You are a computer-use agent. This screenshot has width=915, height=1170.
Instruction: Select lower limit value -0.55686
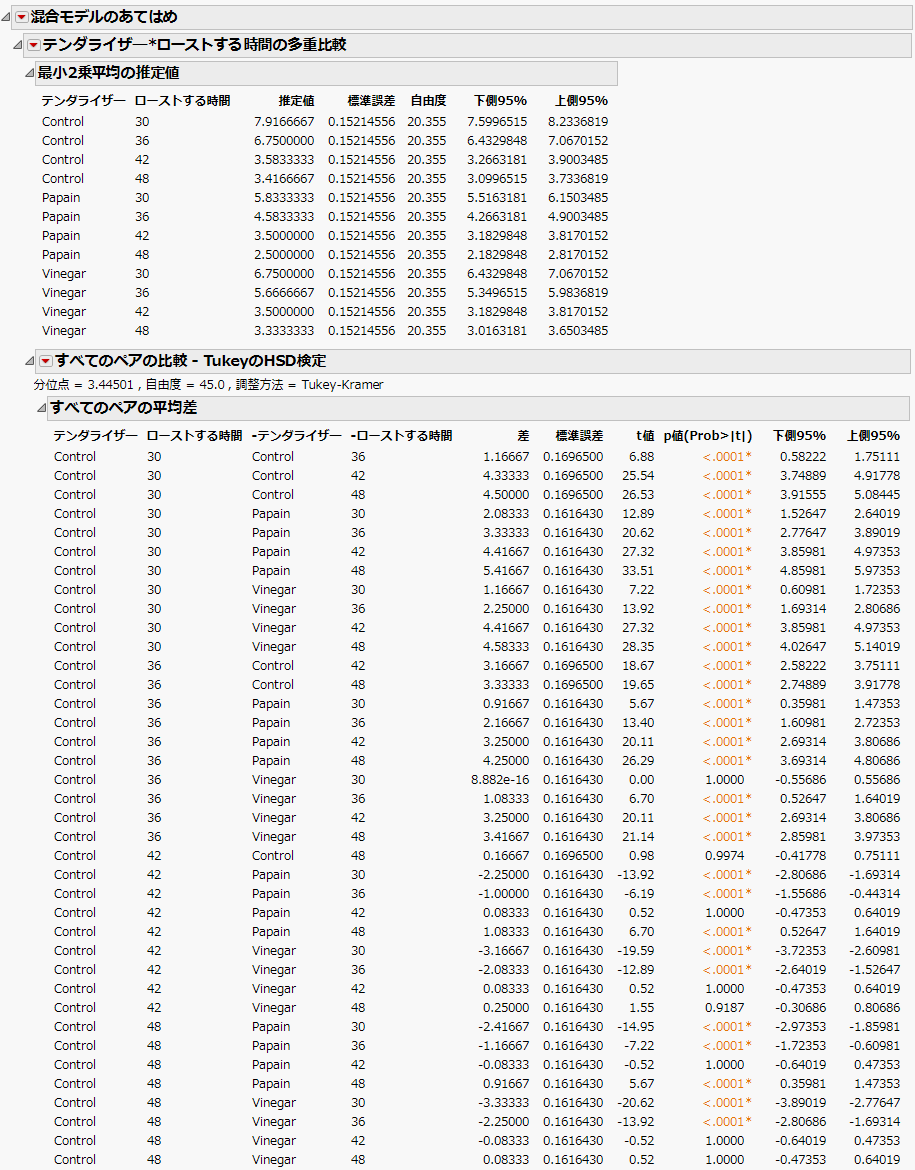pyautogui.click(x=800, y=780)
